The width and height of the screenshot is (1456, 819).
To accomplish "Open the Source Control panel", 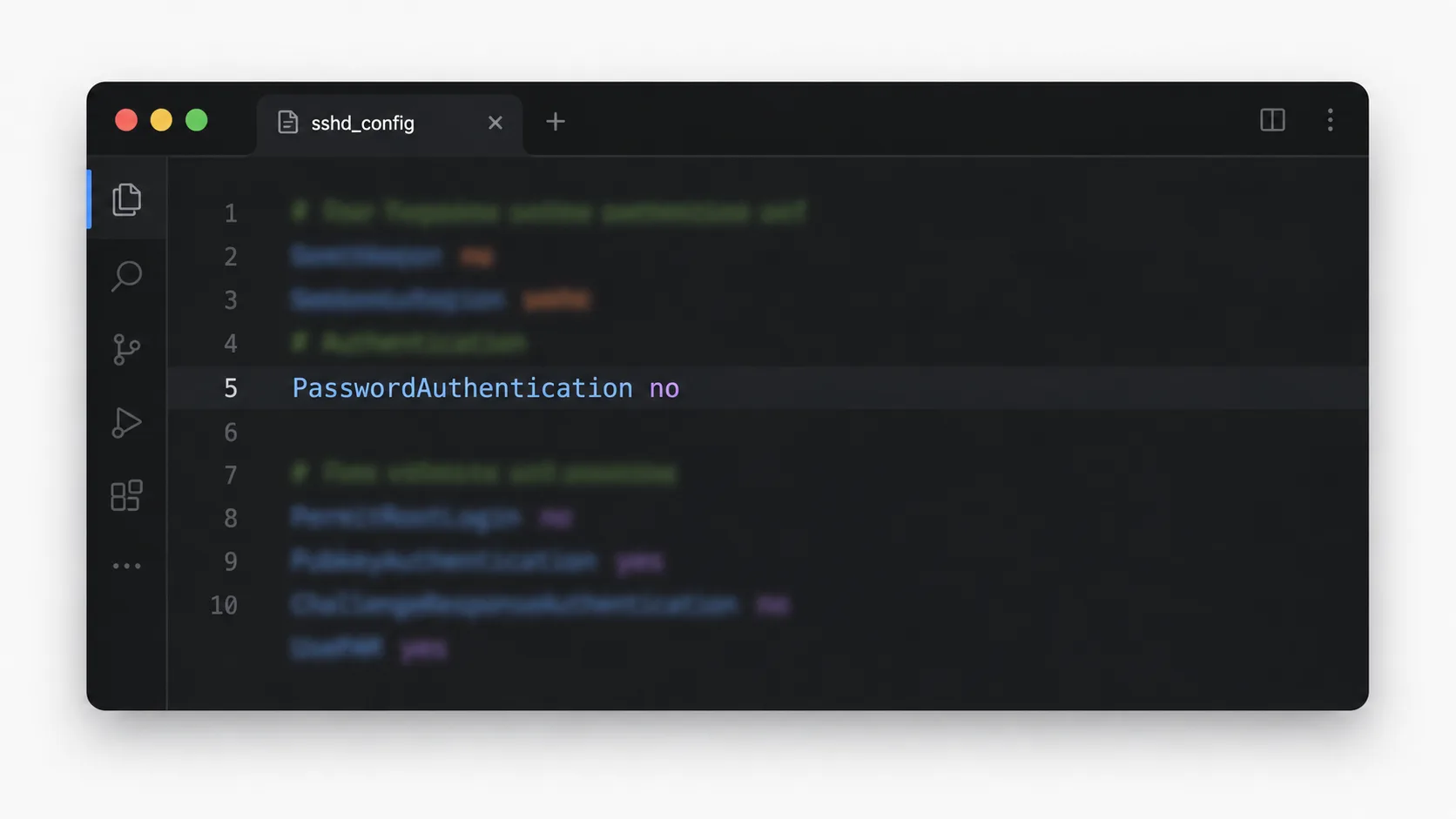I will click(x=126, y=349).
